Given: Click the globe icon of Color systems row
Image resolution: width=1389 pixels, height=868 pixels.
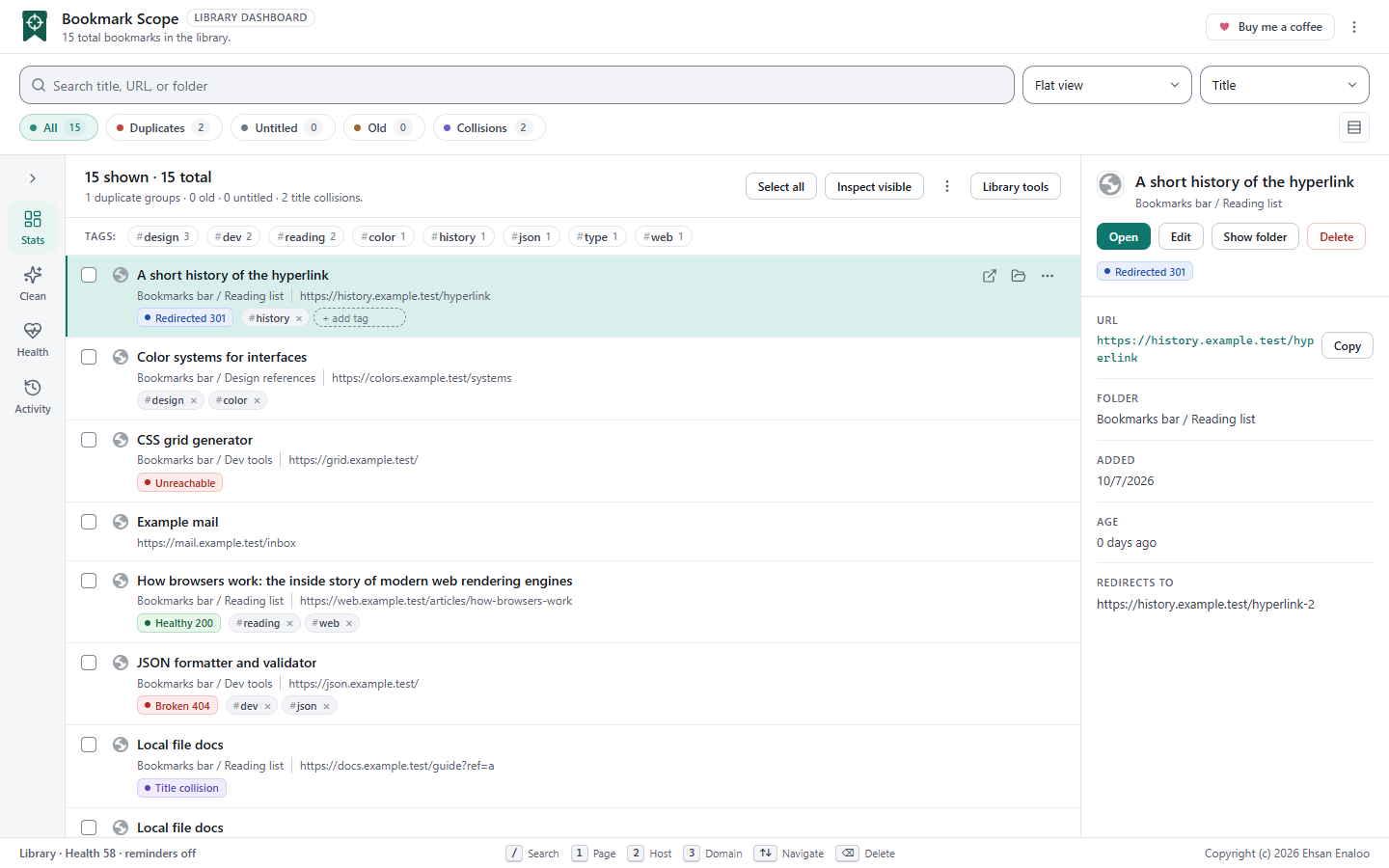Looking at the screenshot, I should point(121,357).
